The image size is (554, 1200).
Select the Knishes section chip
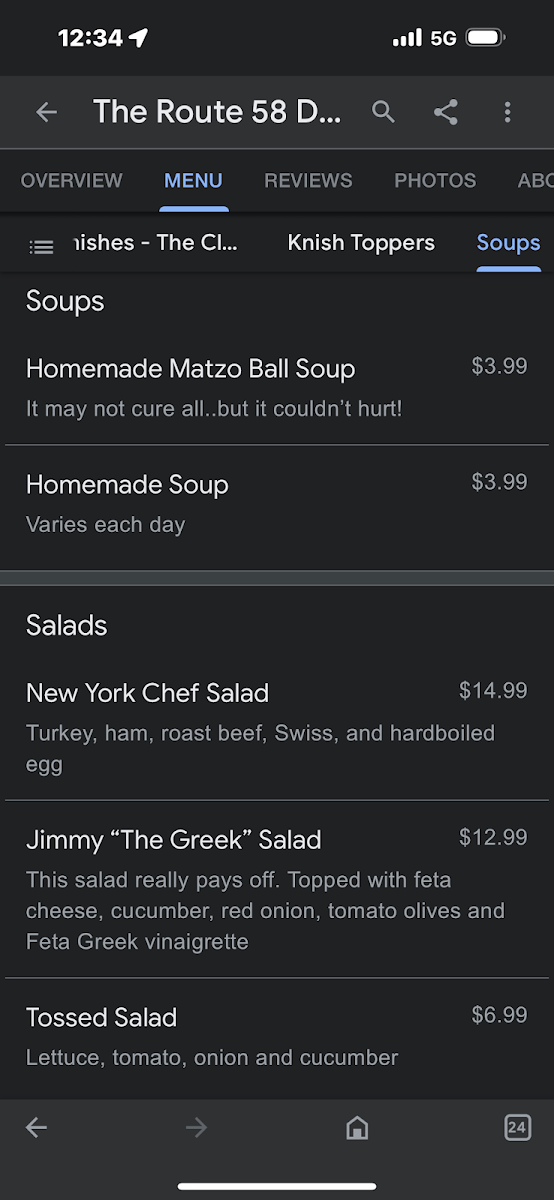[158, 243]
